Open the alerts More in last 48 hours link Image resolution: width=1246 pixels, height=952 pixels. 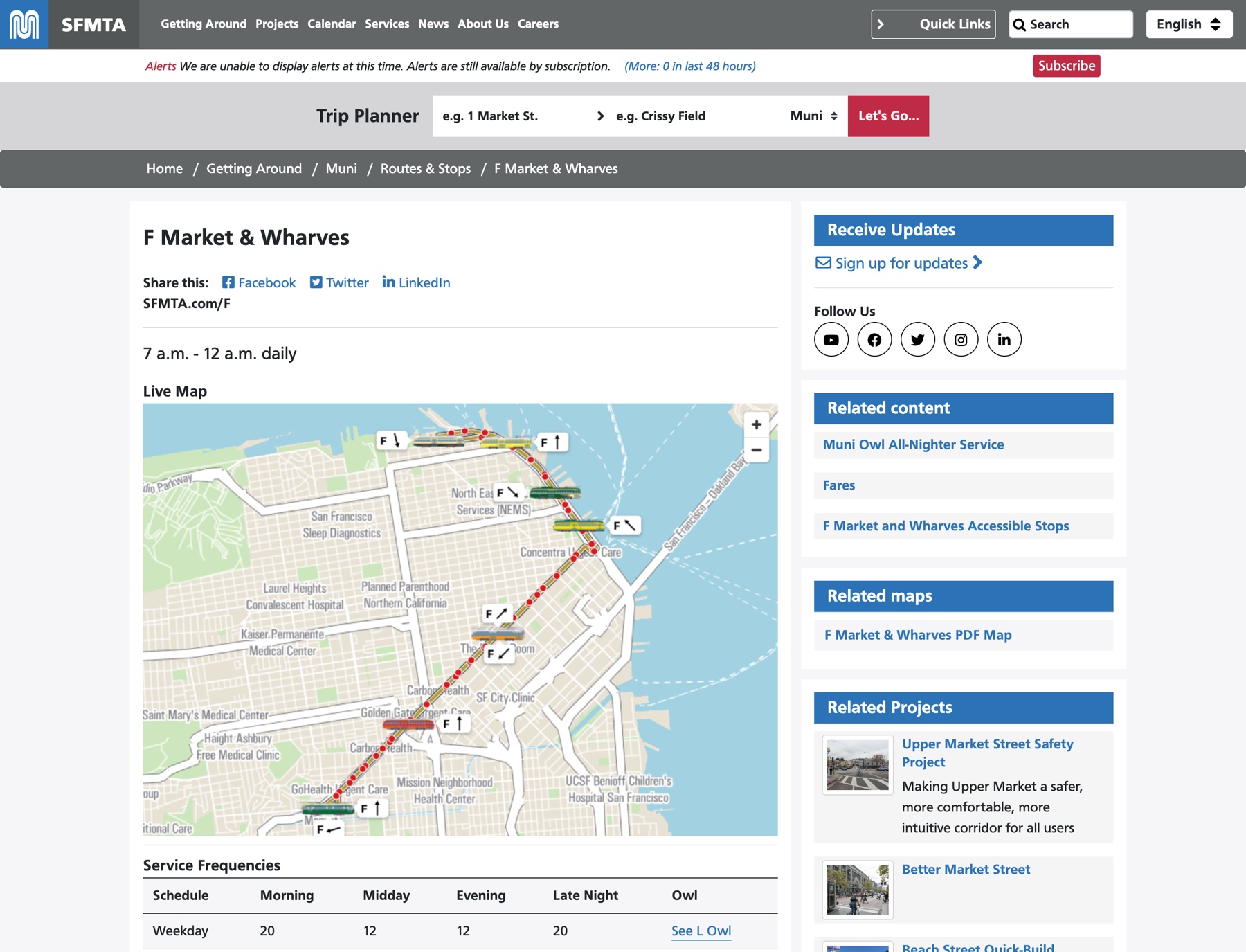click(690, 66)
